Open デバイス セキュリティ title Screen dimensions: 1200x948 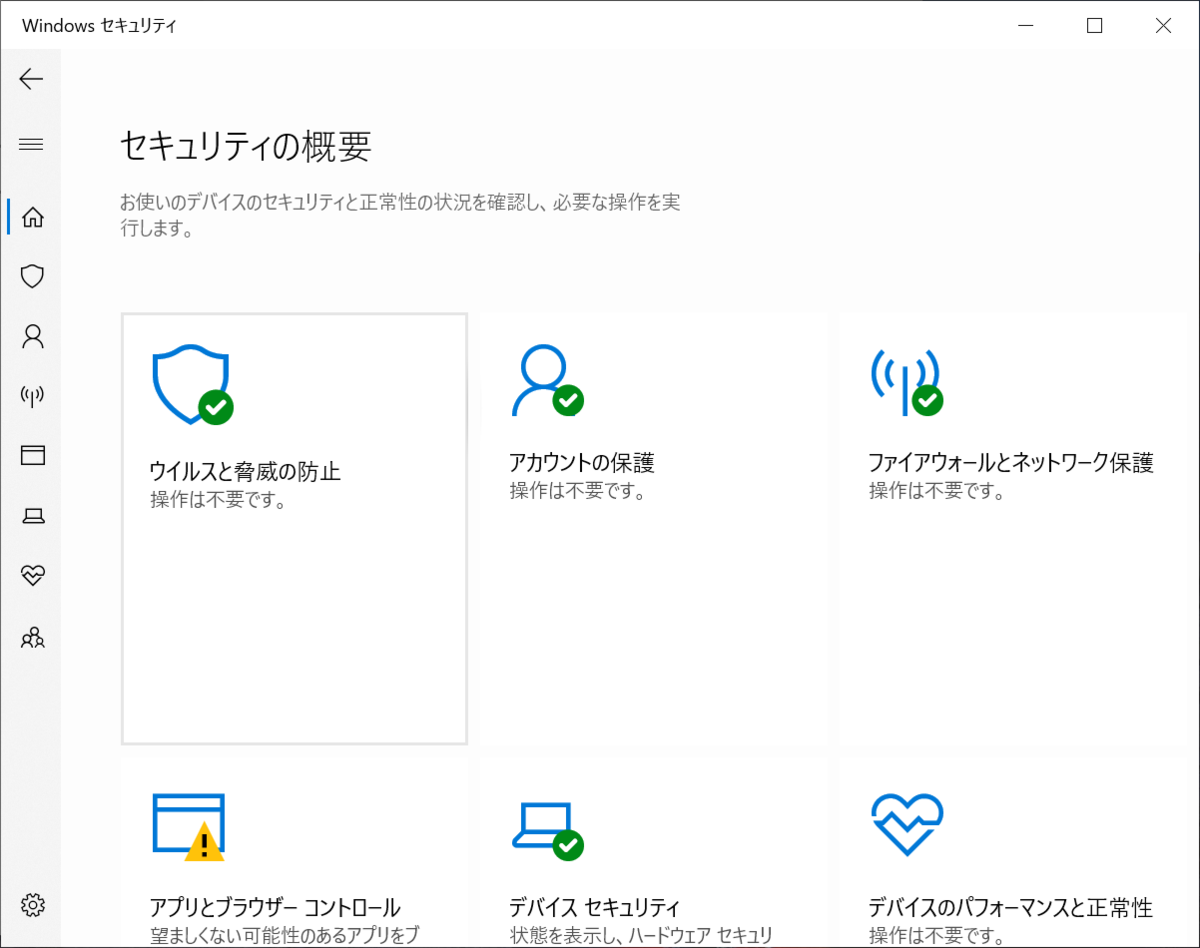[595, 908]
